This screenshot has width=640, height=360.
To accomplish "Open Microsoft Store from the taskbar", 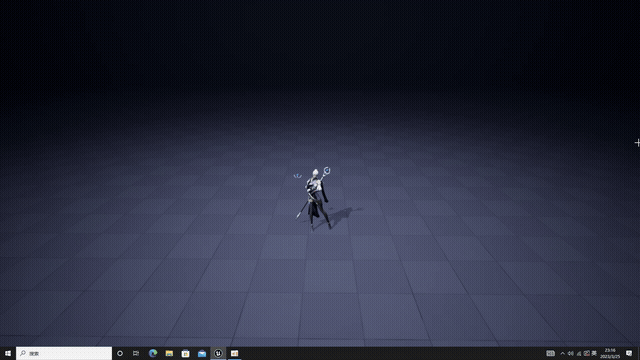I will (x=186, y=353).
